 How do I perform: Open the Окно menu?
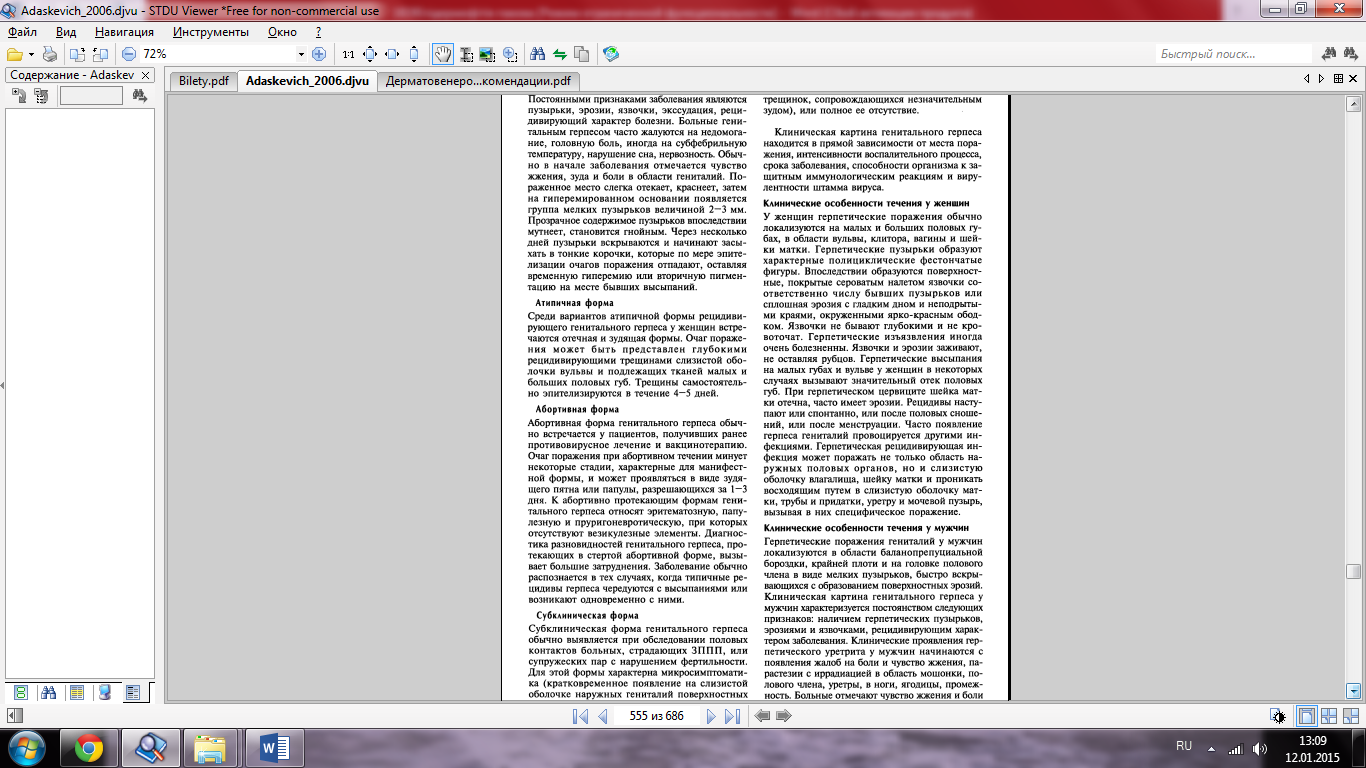pos(283,32)
